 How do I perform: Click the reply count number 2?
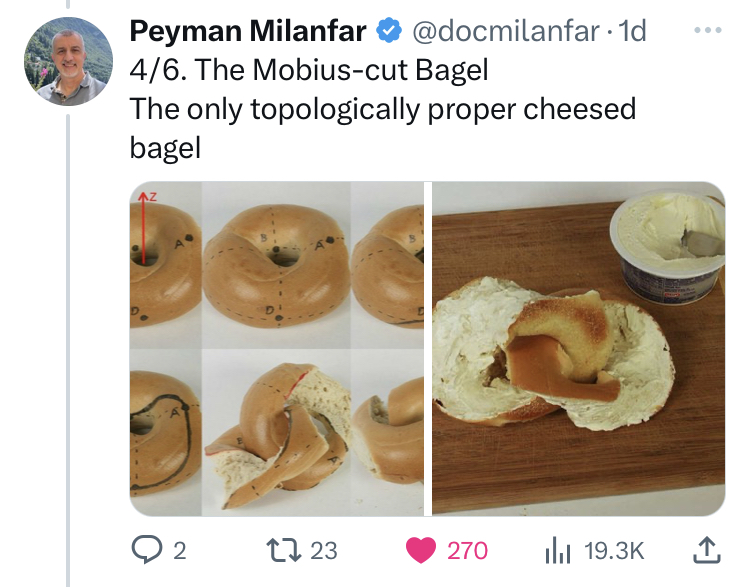(x=179, y=549)
